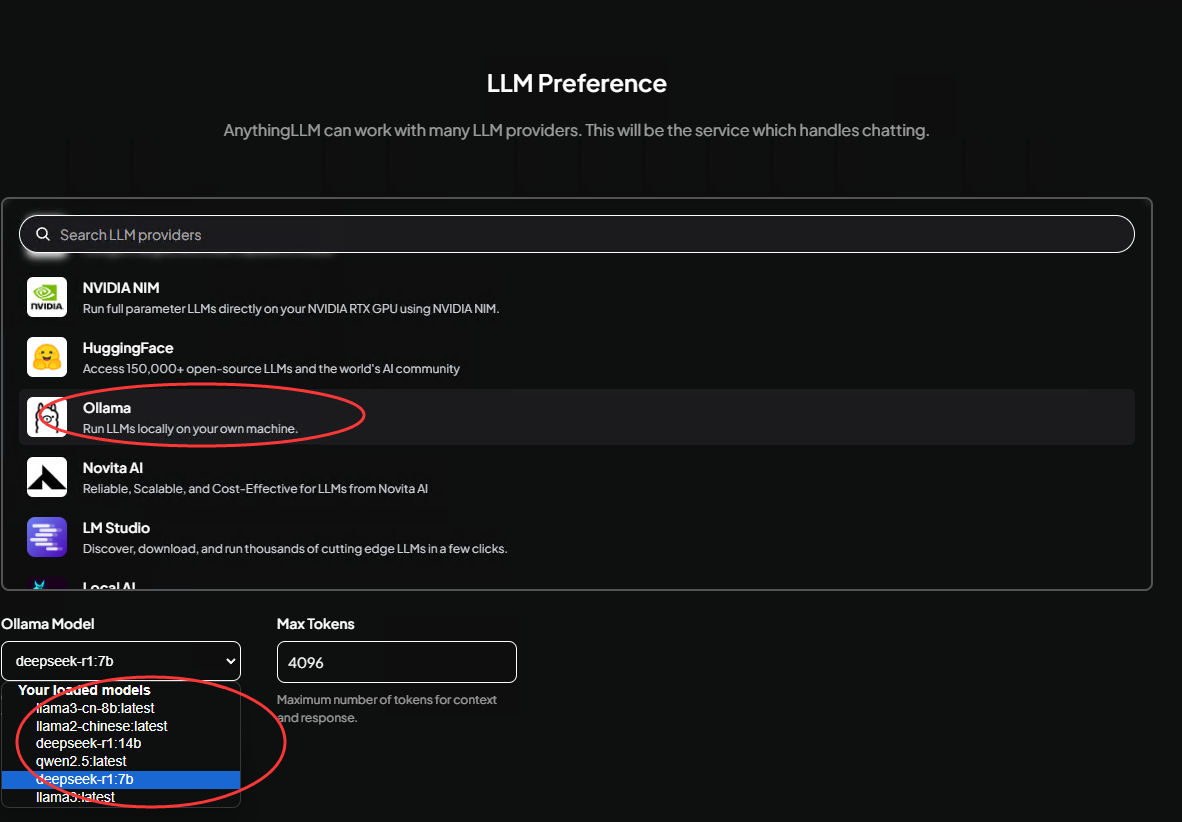1182x822 pixels.
Task: Select highlighted deepseek-r1:7b option
Action: pos(85,780)
